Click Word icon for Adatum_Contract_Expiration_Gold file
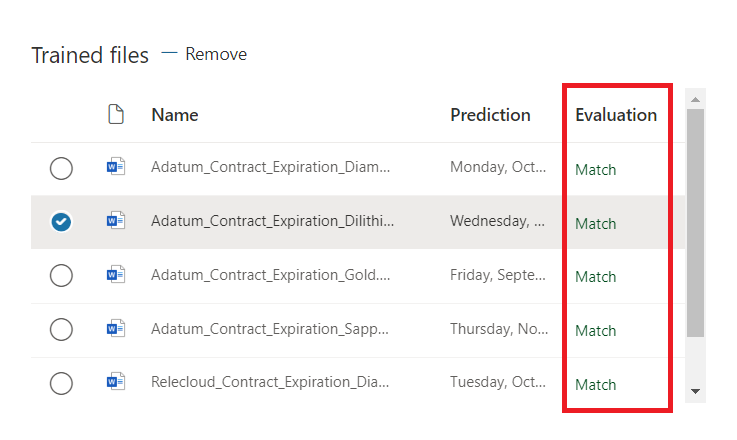The width and height of the screenshot is (737, 440). (x=116, y=275)
